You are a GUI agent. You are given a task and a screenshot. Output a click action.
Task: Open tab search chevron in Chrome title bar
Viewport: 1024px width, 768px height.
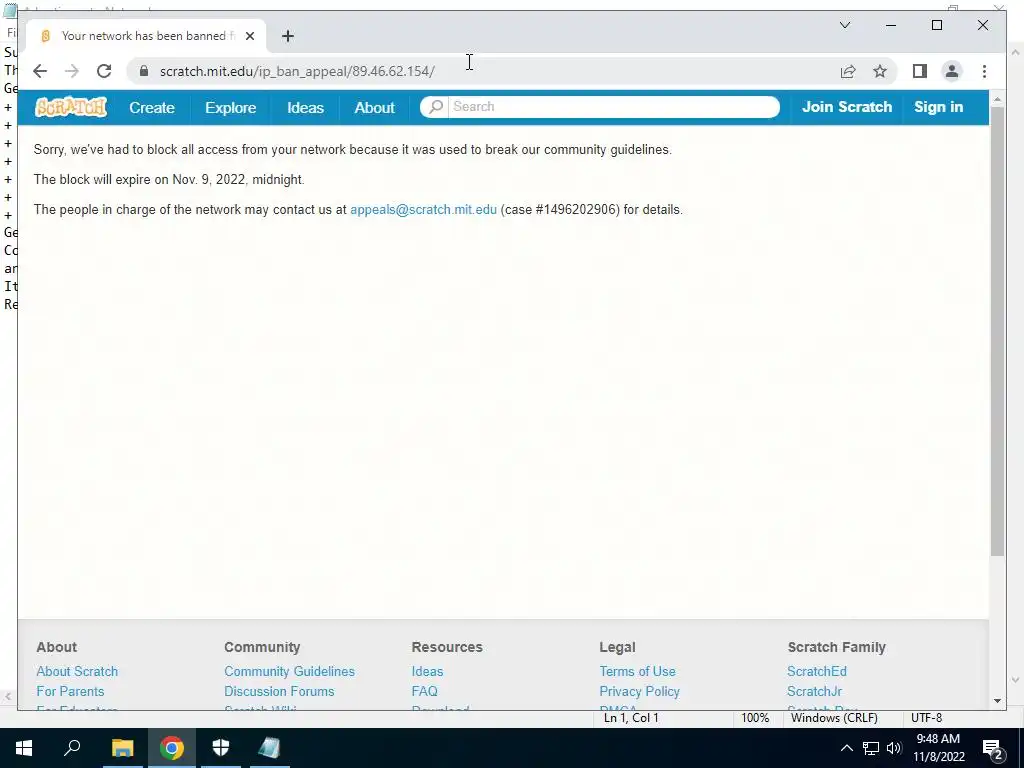pyautogui.click(x=845, y=25)
